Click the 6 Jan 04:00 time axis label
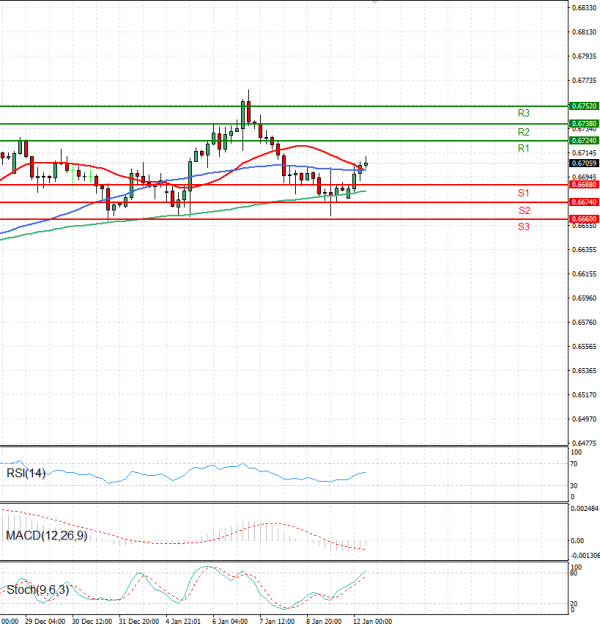 tap(231, 621)
